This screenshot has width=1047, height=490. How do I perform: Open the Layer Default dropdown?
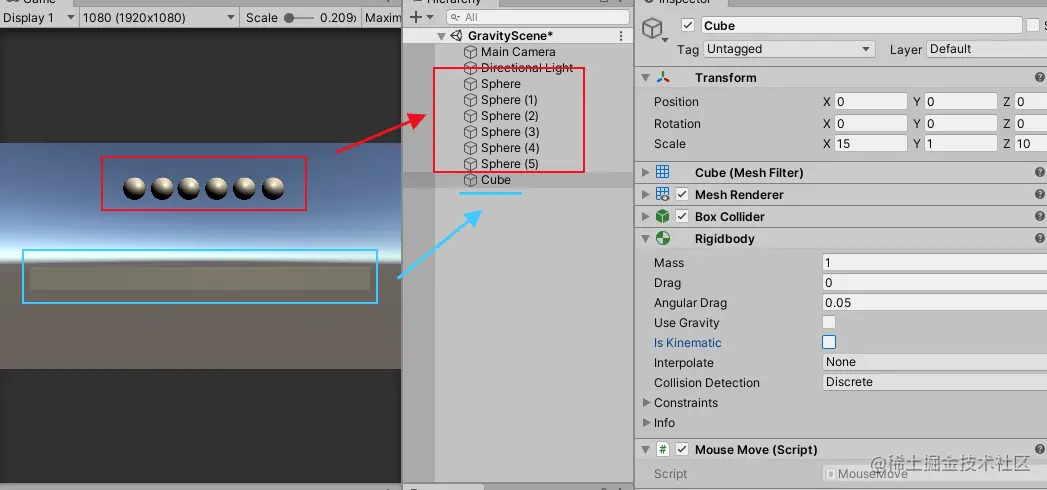tap(986, 49)
